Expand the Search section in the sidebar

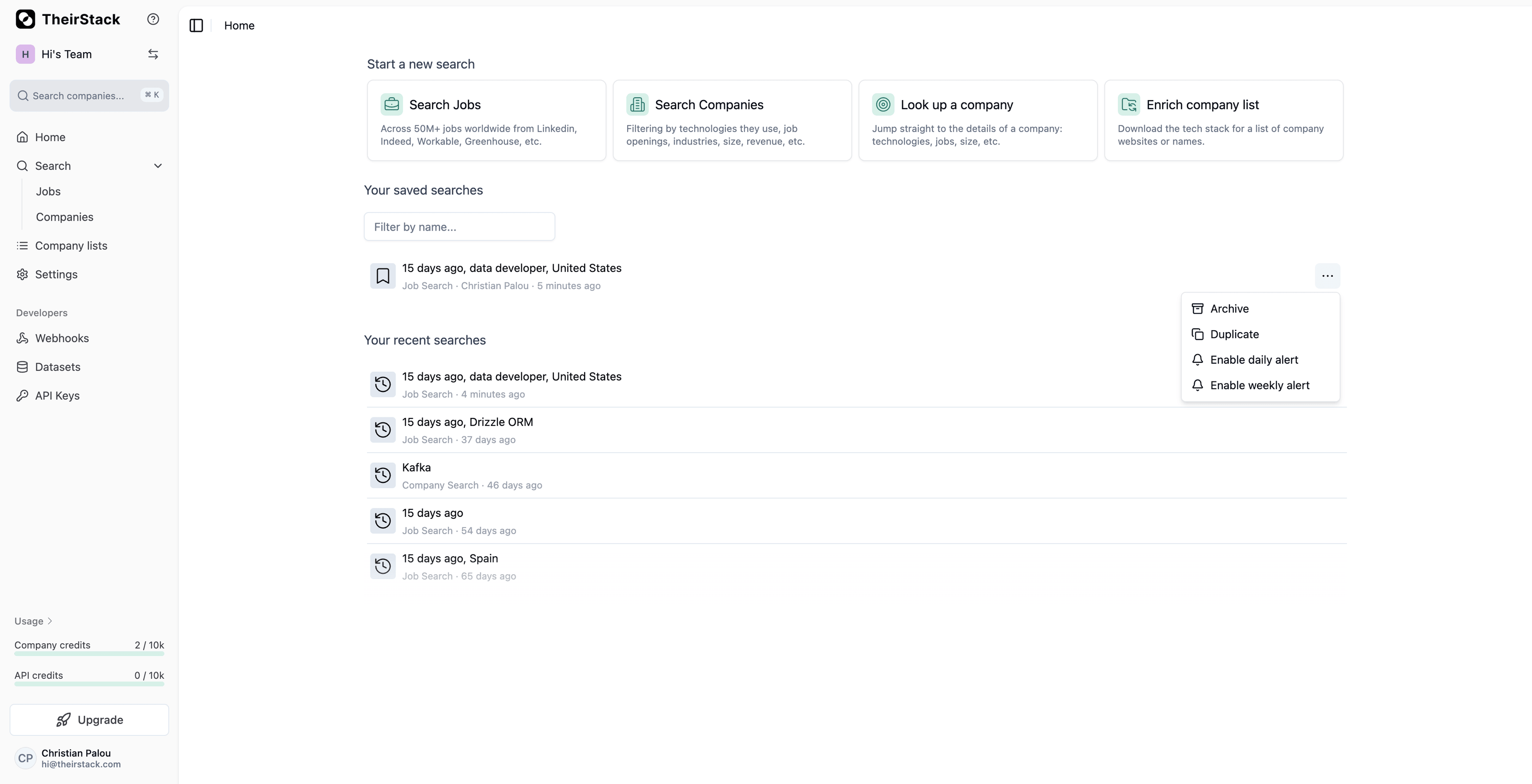pos(157,166)
